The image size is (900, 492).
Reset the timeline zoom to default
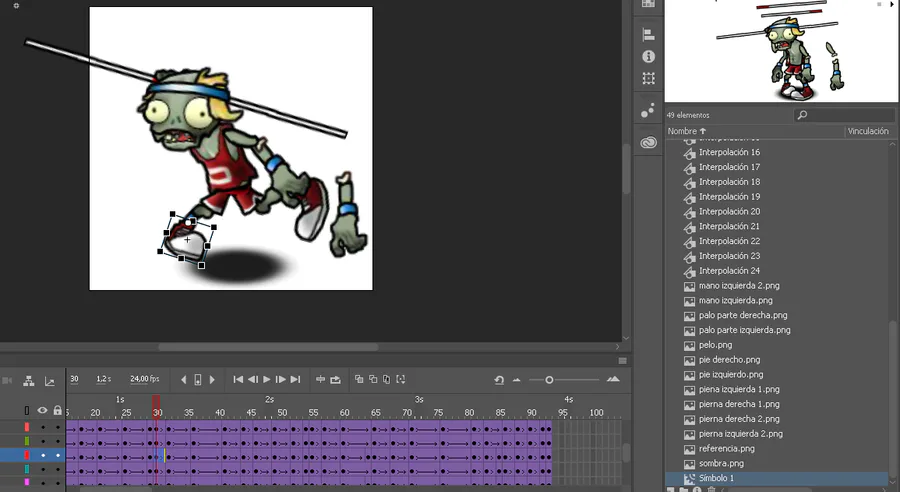click(x=499, y=380)
